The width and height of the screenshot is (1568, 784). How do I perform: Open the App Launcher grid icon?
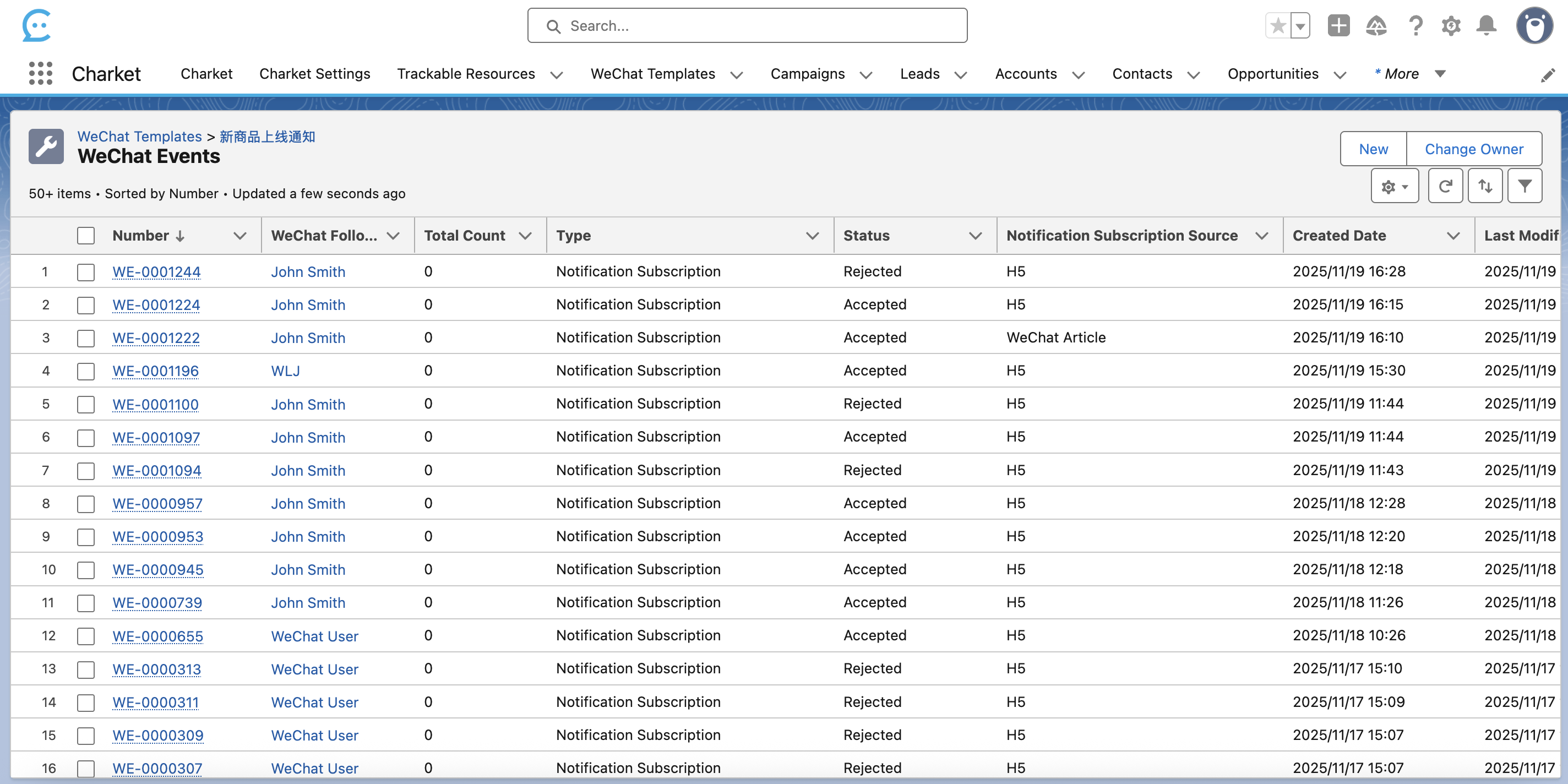click(x=40, y=73)
